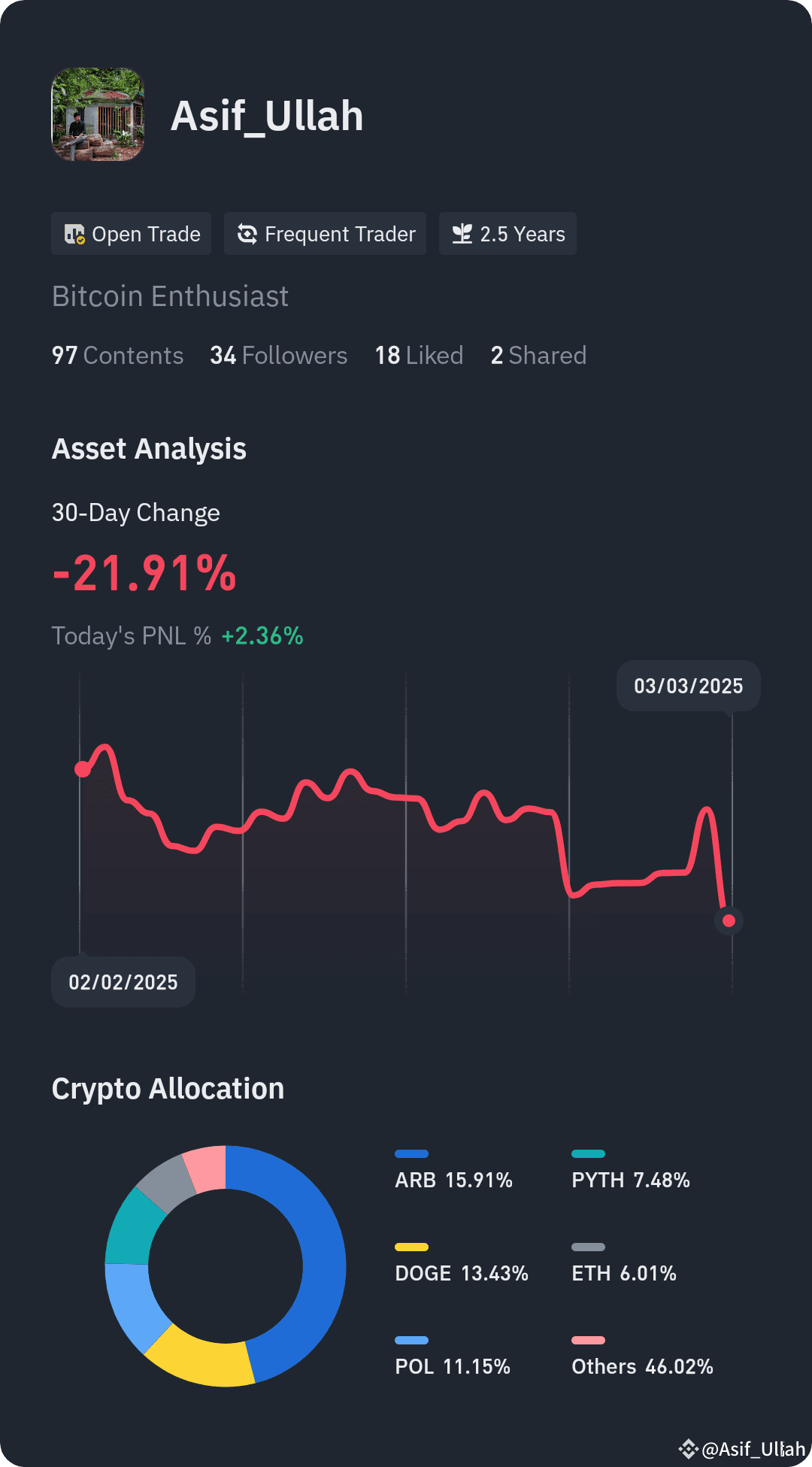
Task: Open the Open Trade badge
Action: tap(131, 234)
